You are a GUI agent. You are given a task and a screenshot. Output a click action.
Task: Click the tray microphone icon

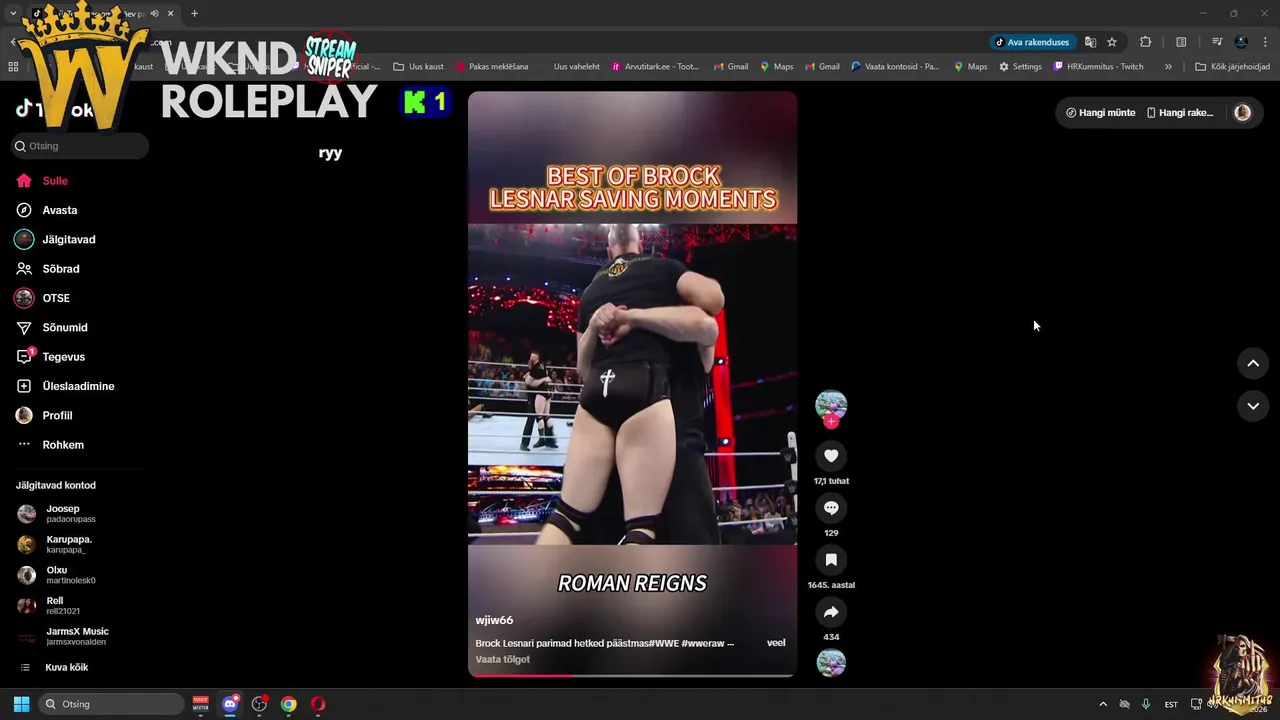coord(1146,704)
